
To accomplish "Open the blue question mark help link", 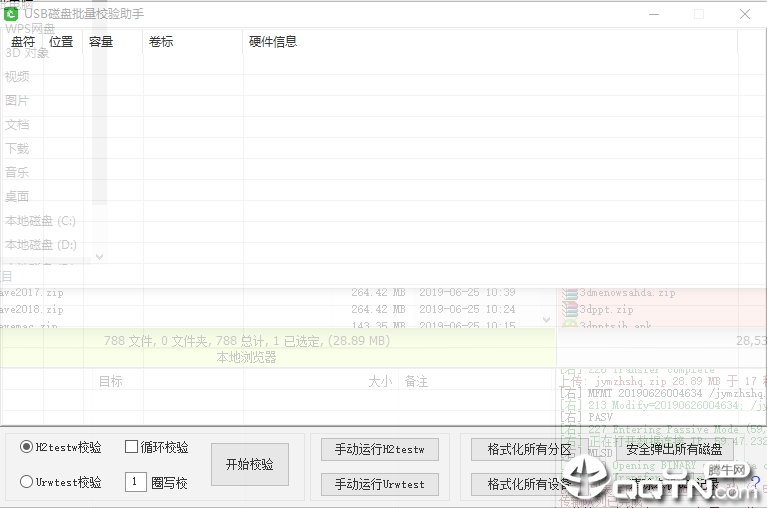I will point(755,482).
